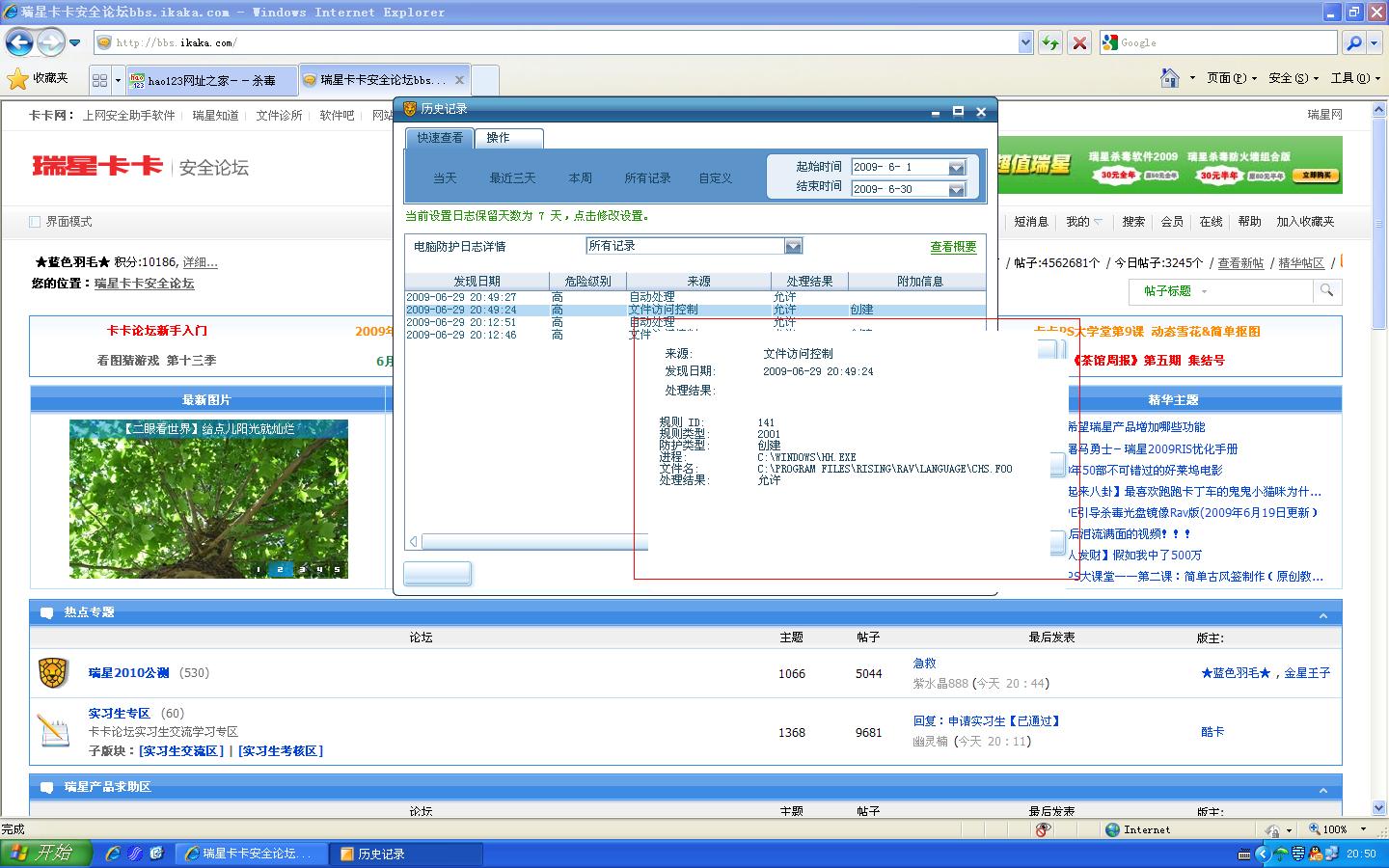
Task: Open the zoom level 100% control
Action: [x=1337, y=829]
